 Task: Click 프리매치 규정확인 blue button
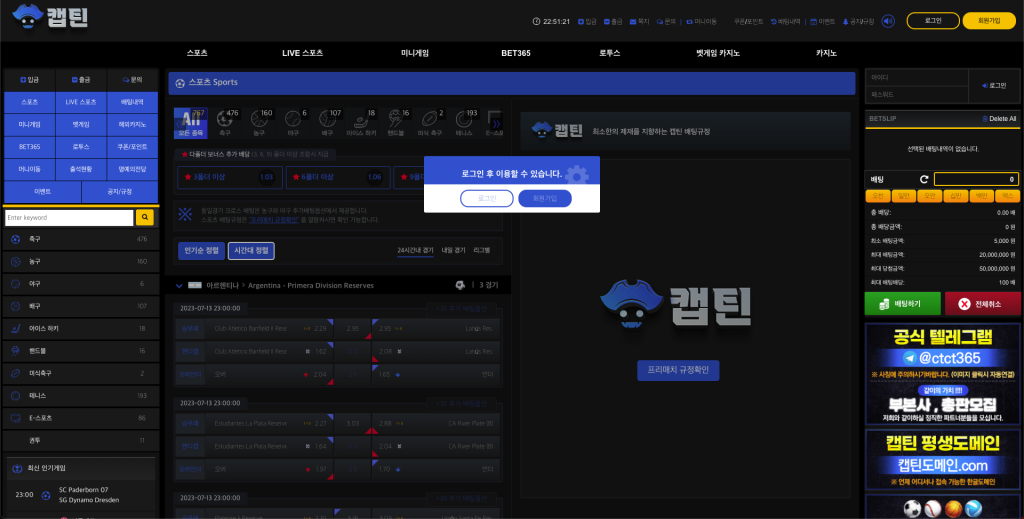(678, 370)
